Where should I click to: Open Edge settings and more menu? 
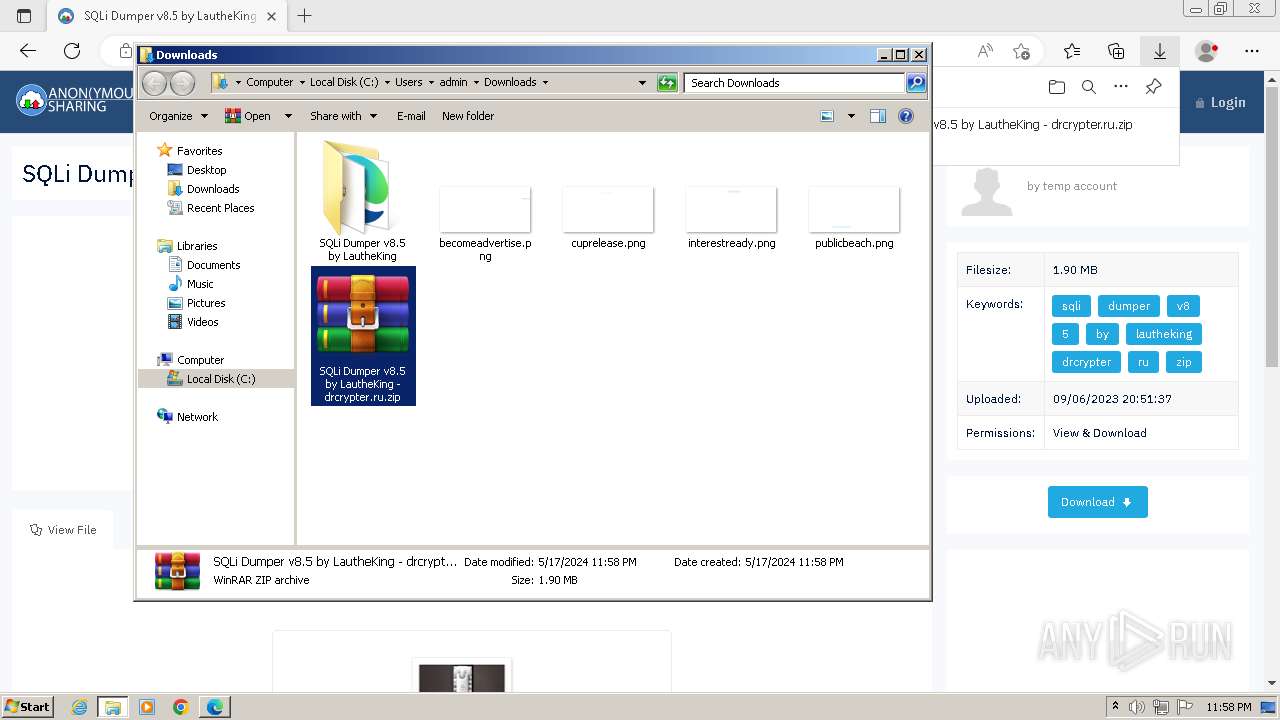(1252, 51)
